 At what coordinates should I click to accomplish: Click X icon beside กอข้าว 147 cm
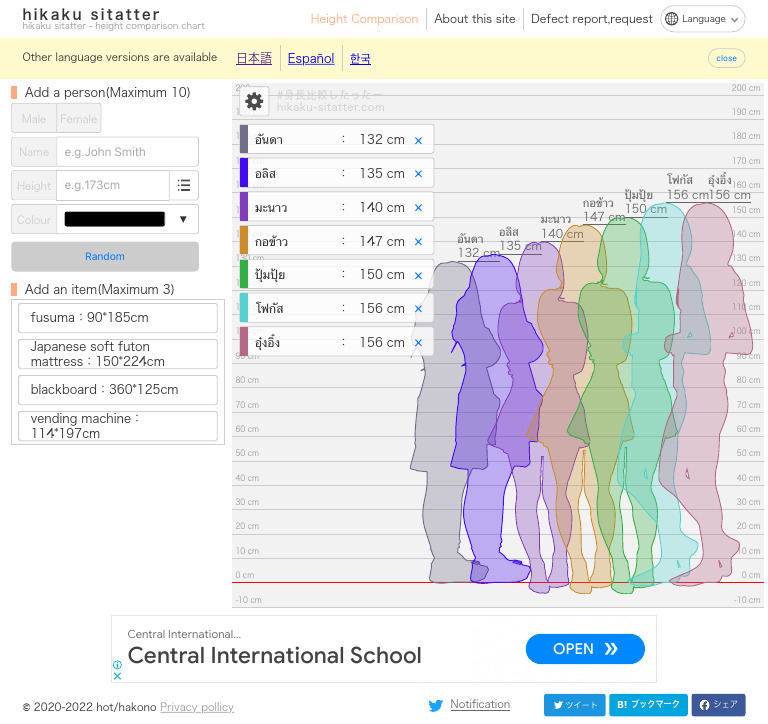[x=418, y=242]
